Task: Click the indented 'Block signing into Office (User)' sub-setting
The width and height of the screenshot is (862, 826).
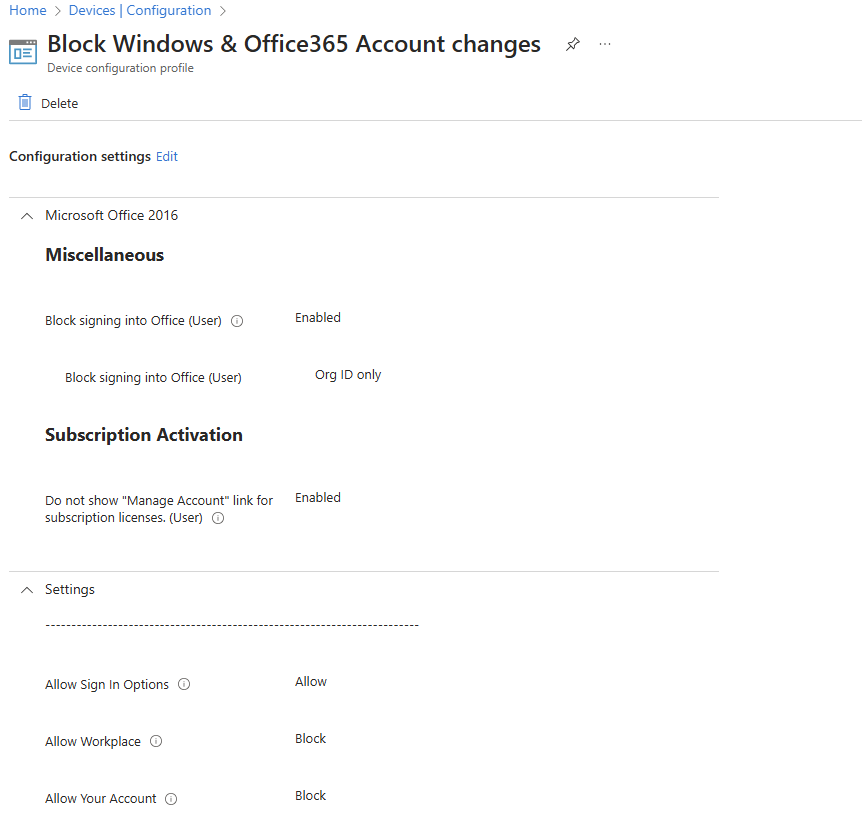Action: (153, 378)
